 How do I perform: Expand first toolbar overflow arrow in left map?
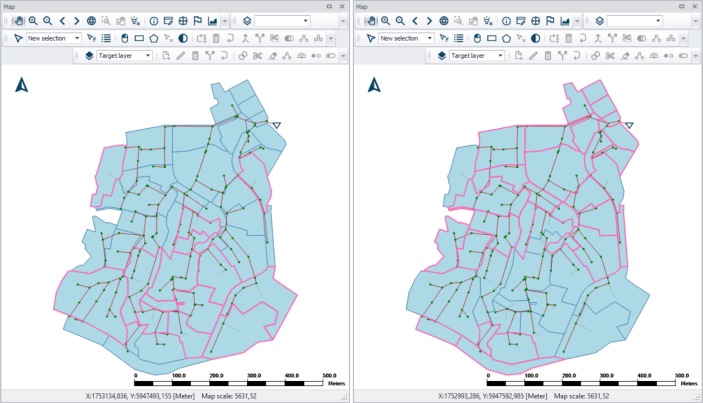click(225, 21)
